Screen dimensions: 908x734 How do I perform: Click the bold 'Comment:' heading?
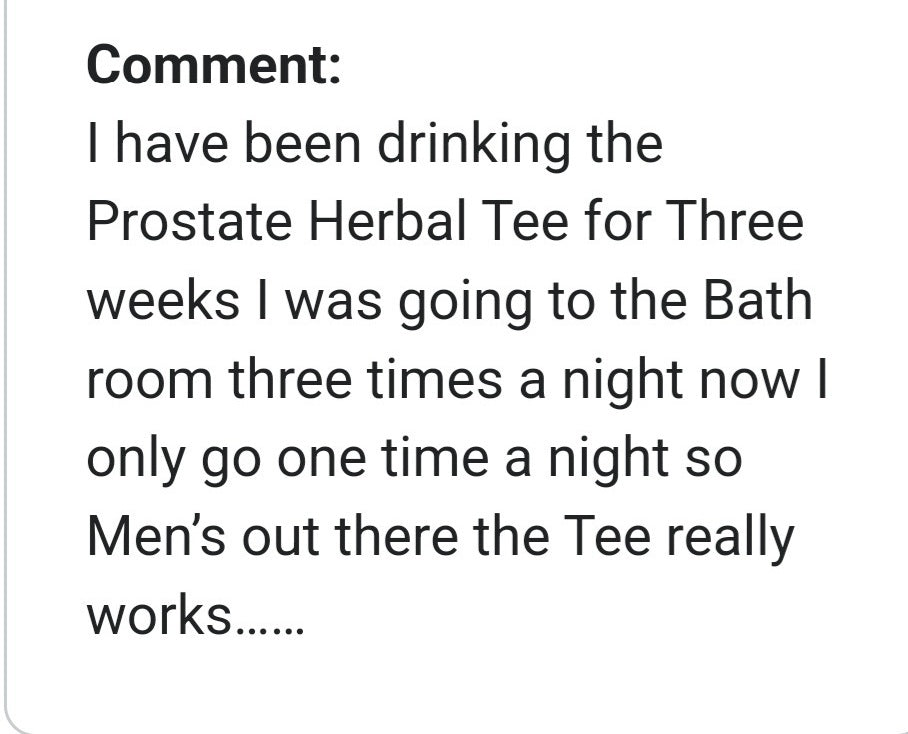point(214,67)
